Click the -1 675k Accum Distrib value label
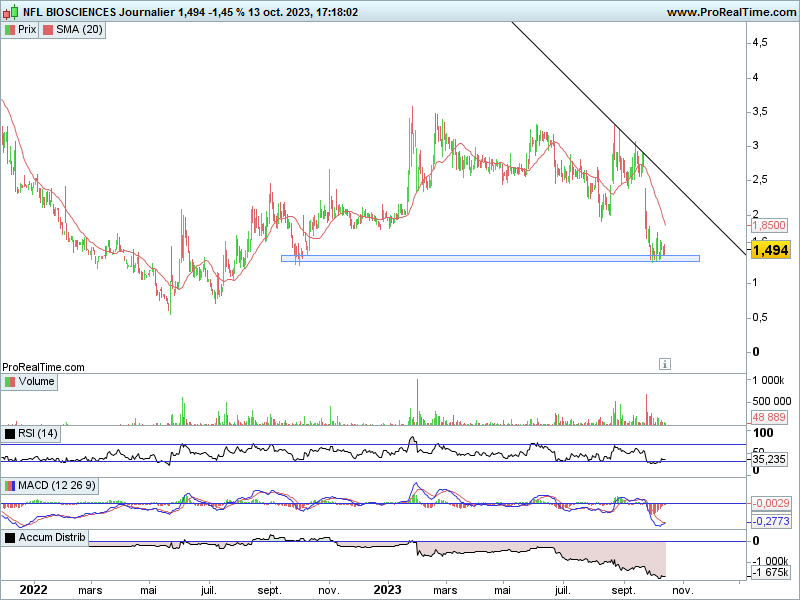800x600 pixels. 771,572
